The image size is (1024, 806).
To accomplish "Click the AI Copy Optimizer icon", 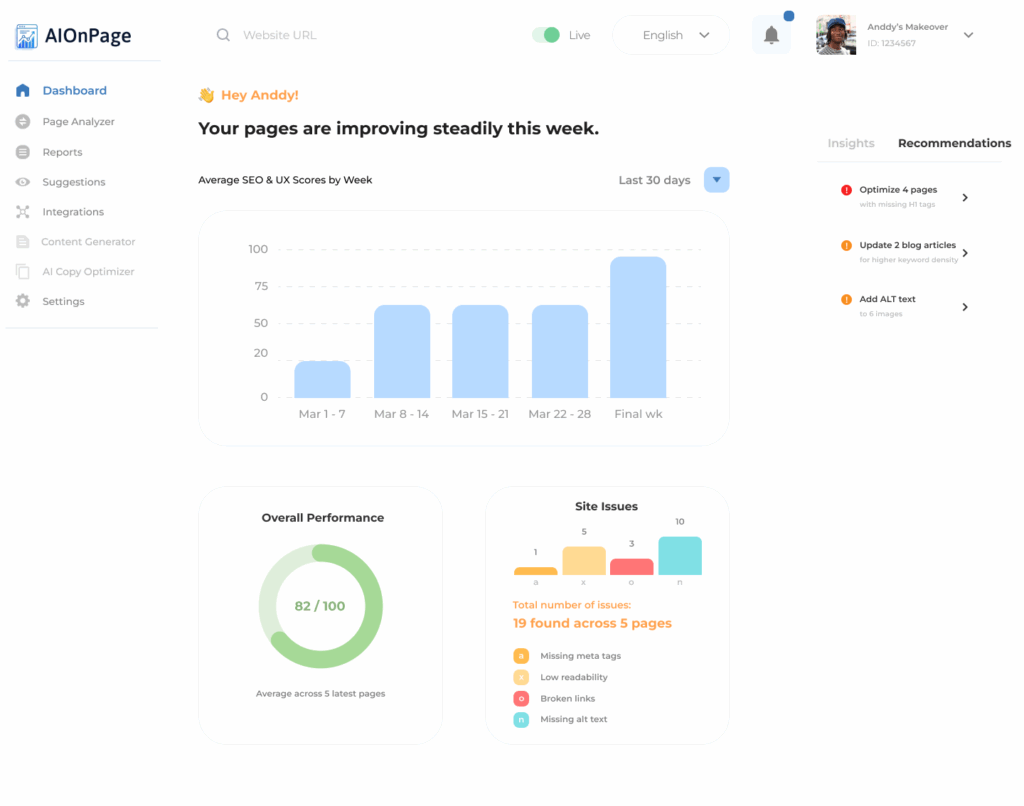I will [x=23, y=272].
